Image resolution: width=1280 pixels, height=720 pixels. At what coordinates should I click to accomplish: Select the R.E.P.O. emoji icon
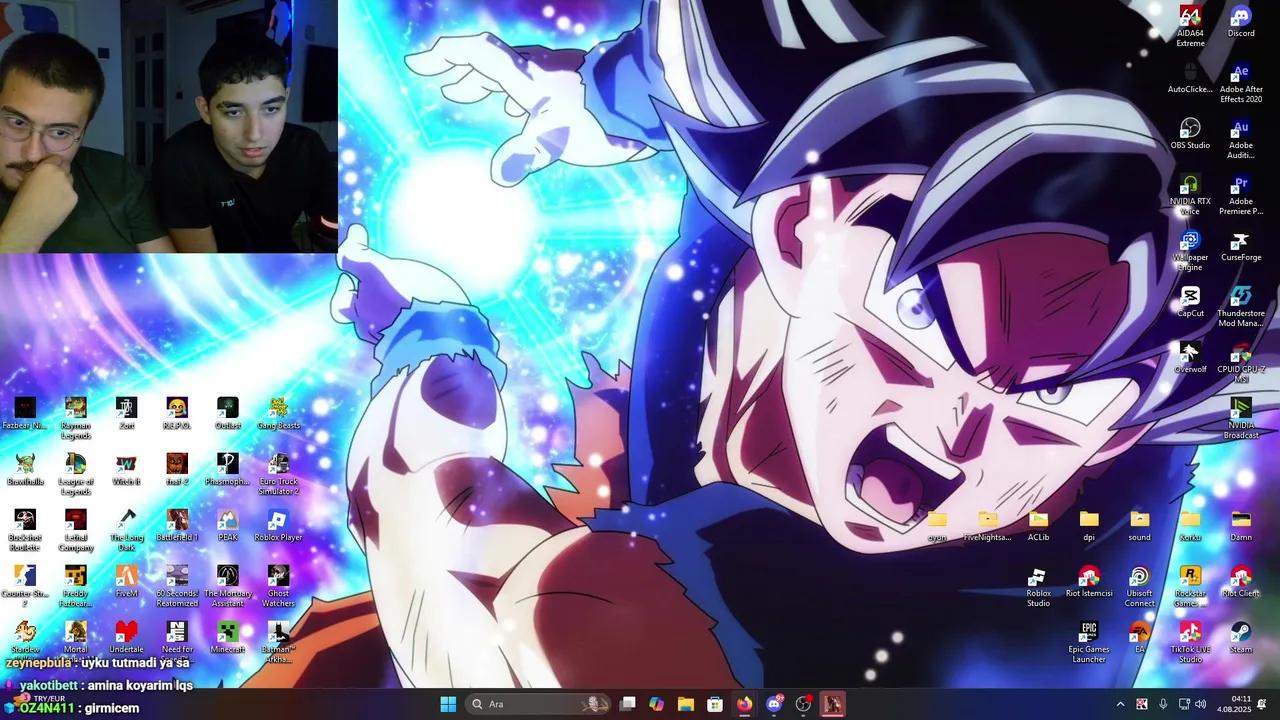coord(177,414)
